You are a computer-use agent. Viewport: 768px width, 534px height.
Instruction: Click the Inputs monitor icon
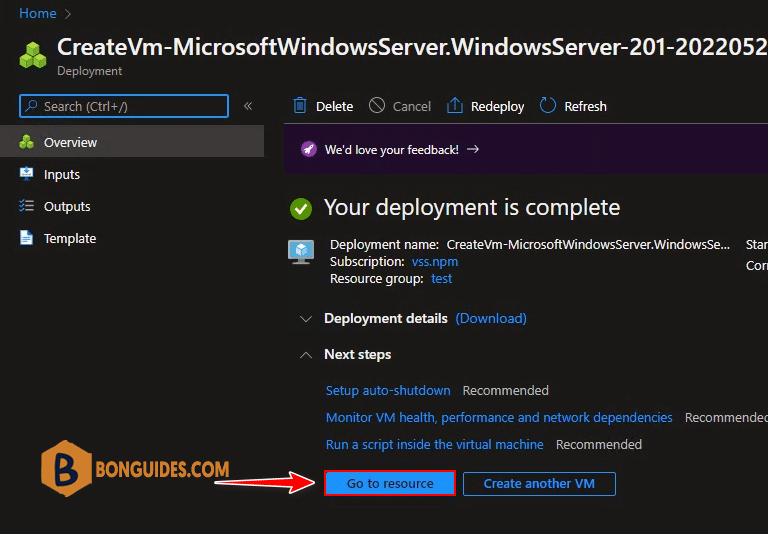(x=26, y=173)
